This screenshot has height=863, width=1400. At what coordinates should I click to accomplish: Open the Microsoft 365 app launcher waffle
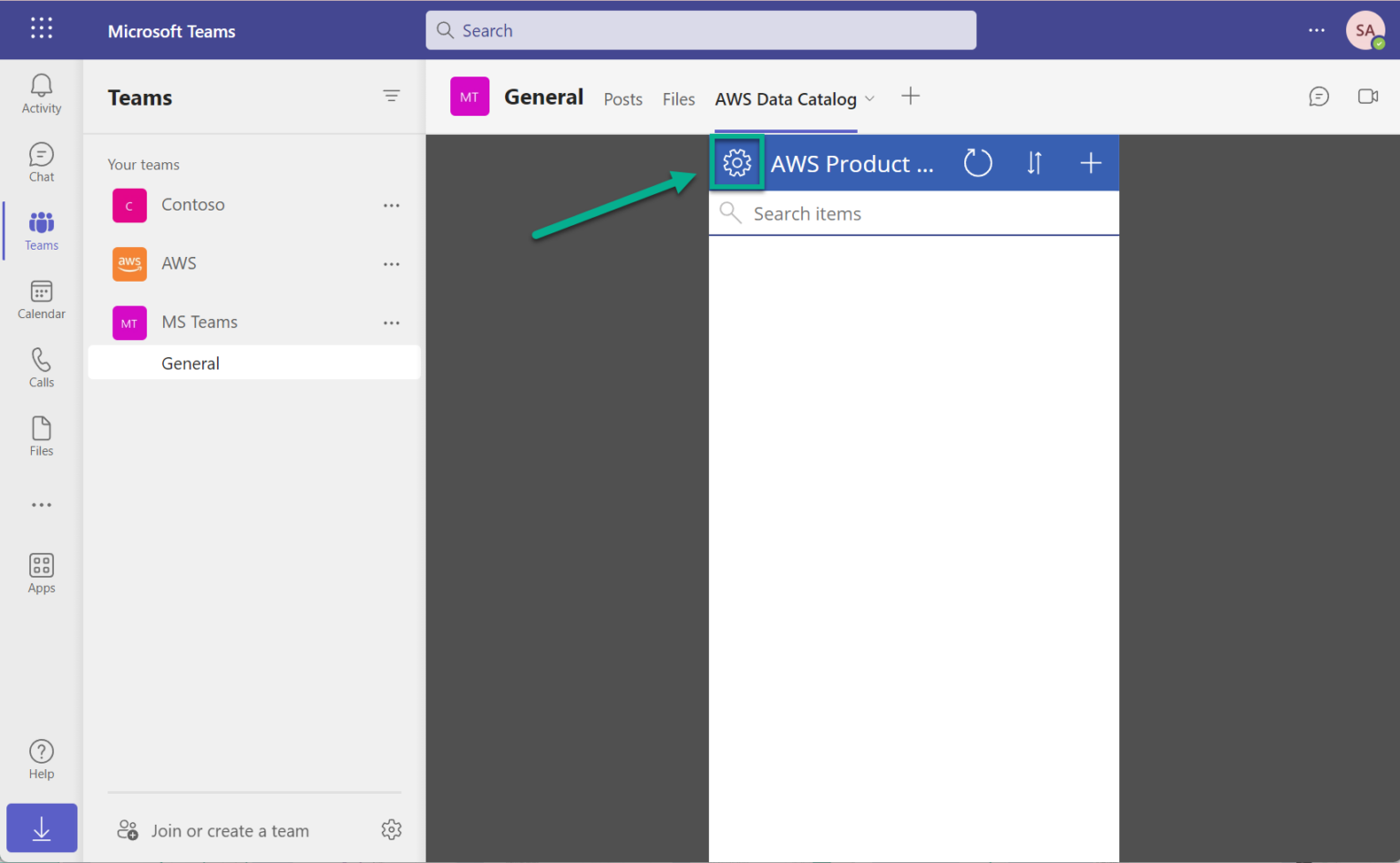(x=41, y=27)
